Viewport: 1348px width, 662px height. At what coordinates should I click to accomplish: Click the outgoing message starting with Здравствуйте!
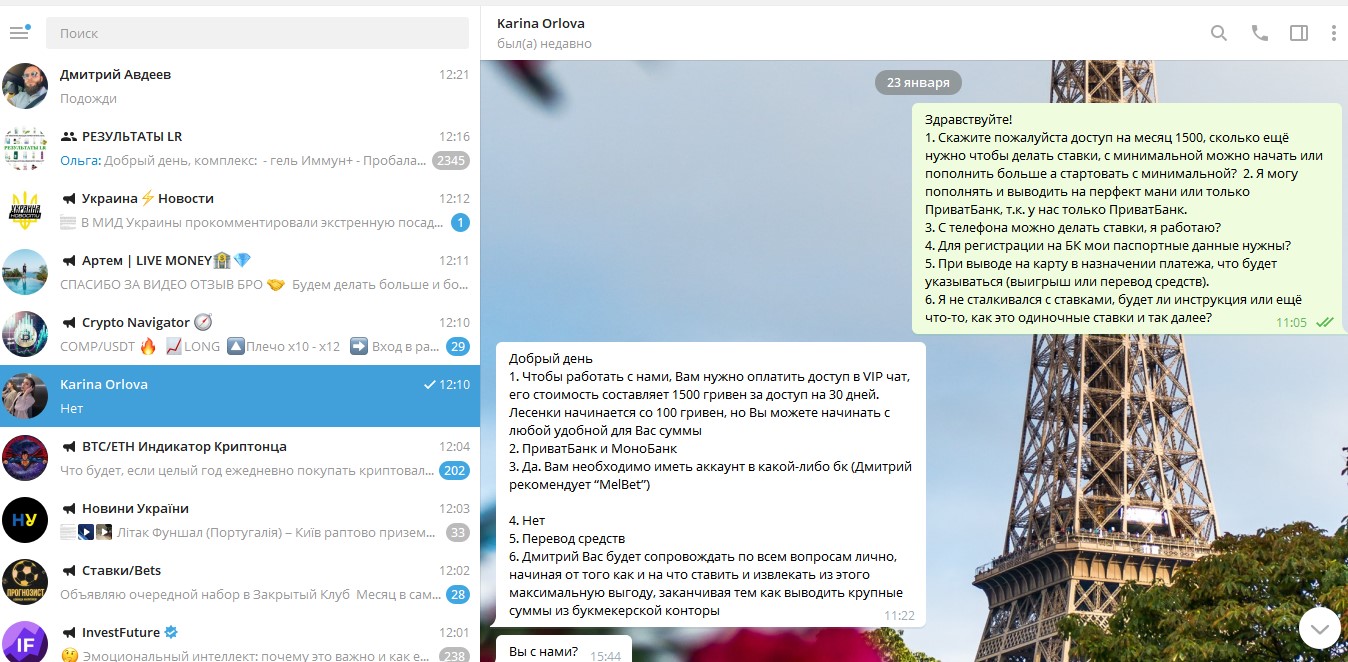1127,218
